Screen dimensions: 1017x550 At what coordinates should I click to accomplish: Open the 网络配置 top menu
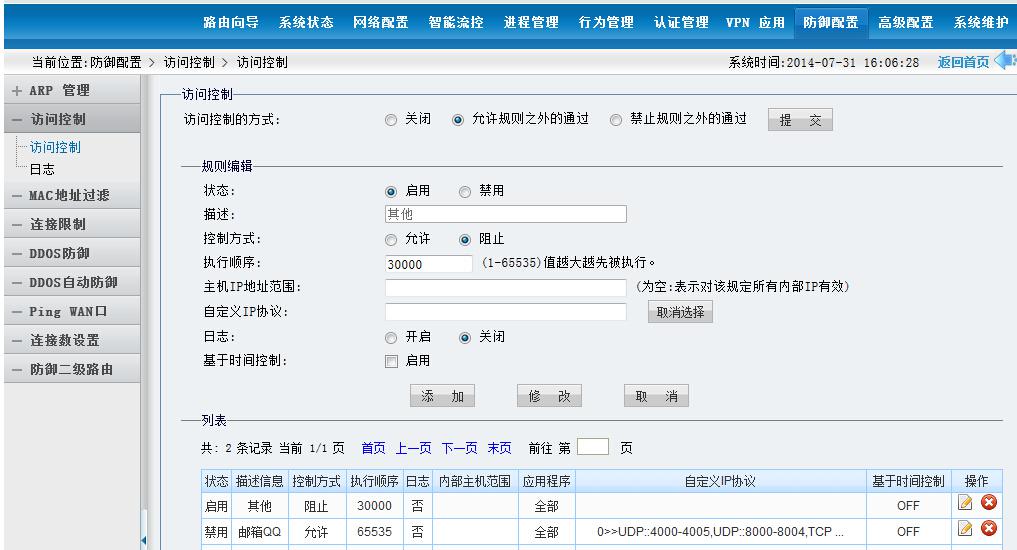click(x=381, y=22)
